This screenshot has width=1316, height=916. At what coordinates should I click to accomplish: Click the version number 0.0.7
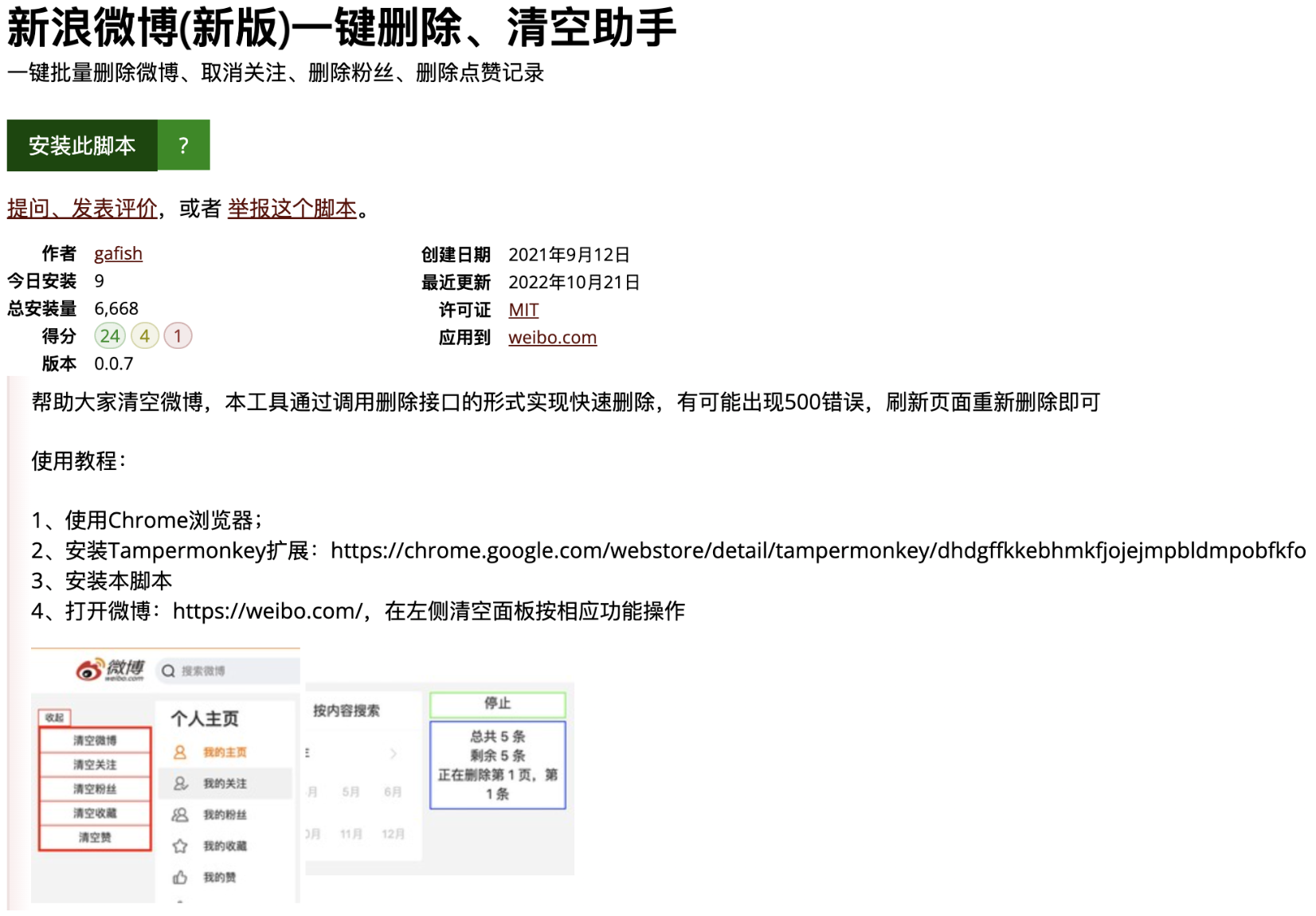114,364
